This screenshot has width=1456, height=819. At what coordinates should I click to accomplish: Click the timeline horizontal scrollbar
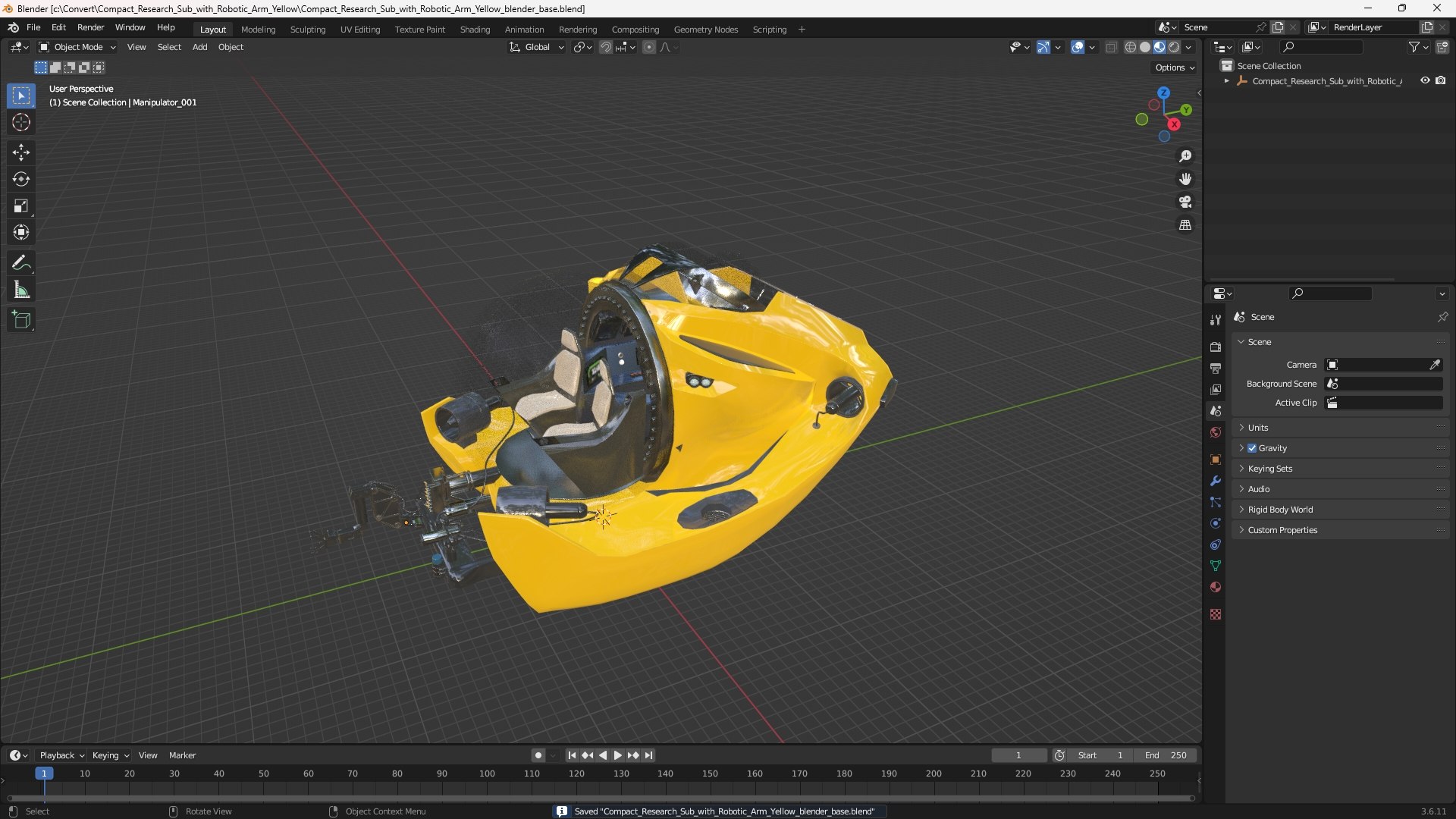(x=601, y=798)
